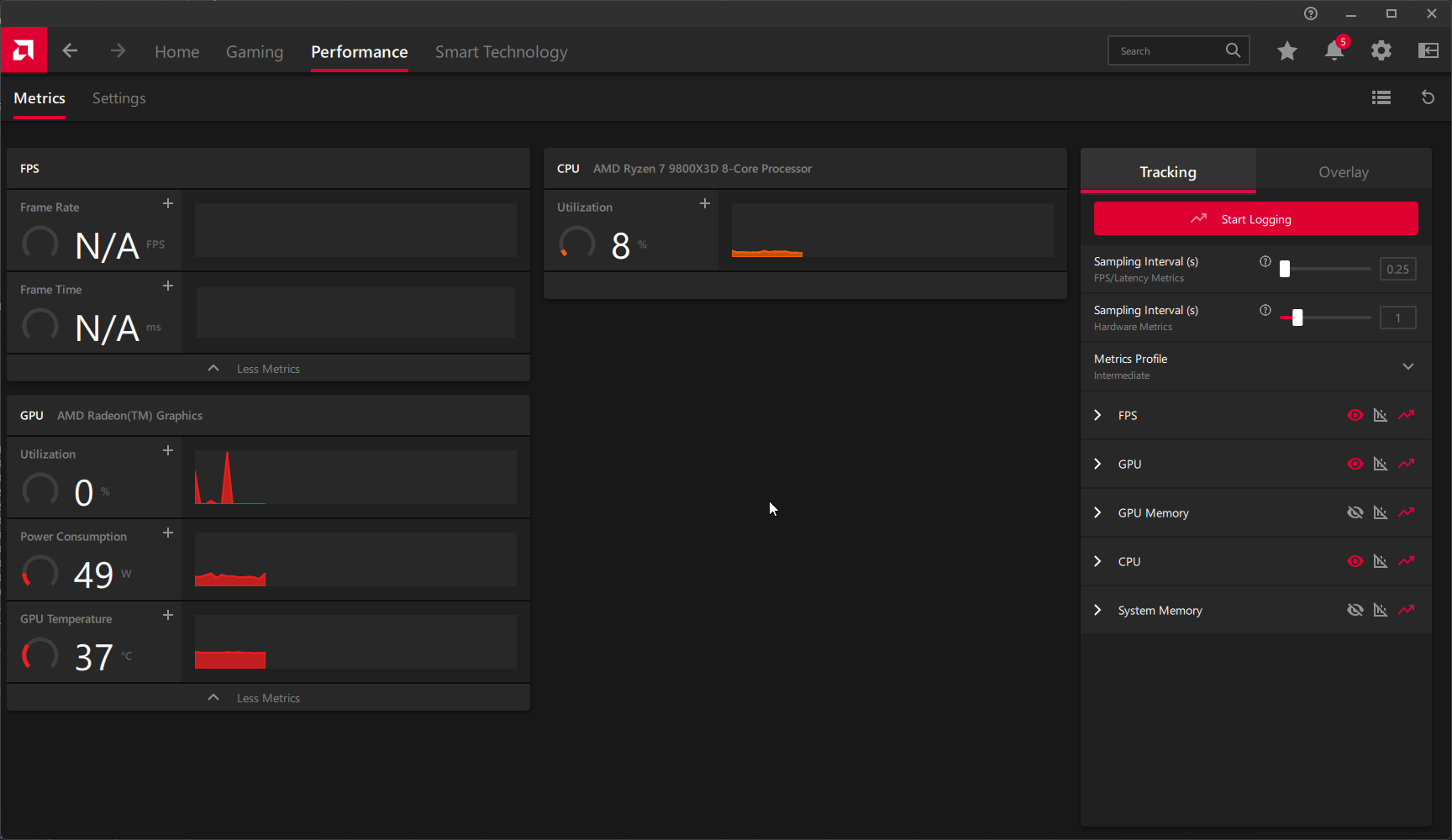Click the Power Consumption graph
Screen dimensions: 1452x840
tap(355, 559)
